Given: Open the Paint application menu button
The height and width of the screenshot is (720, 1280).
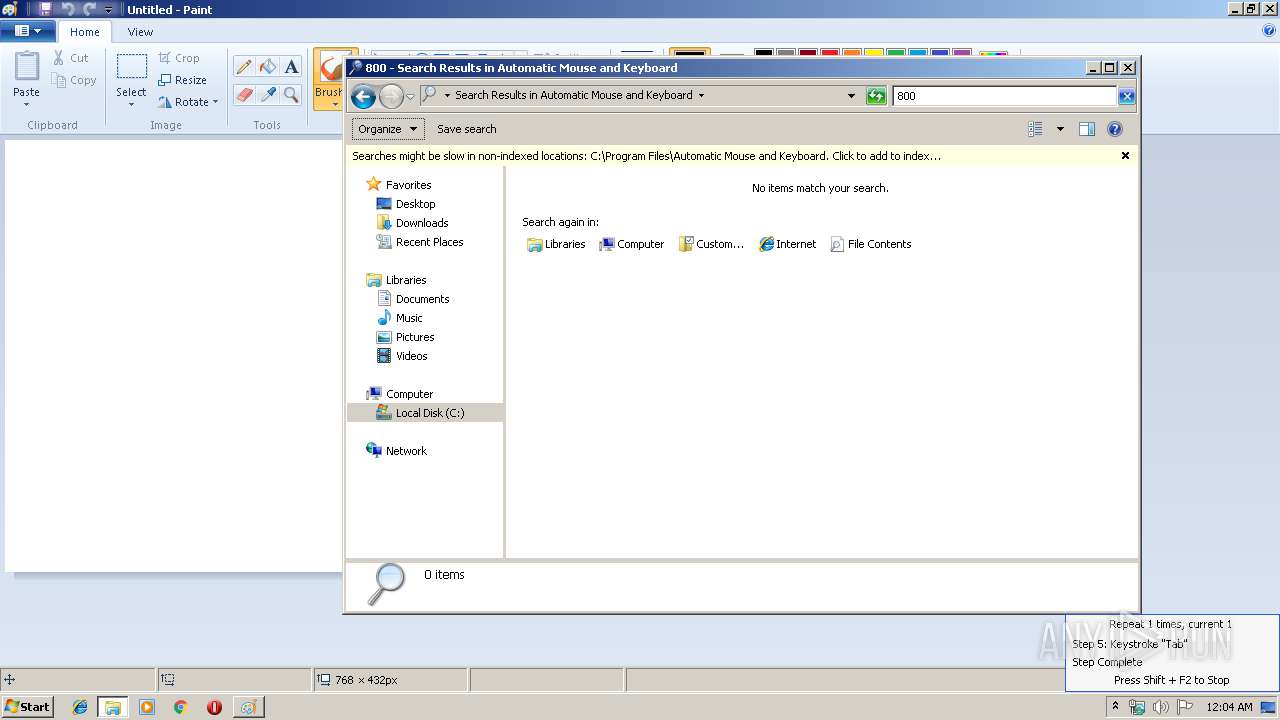Looking at the screenshot, I should pos(28,31).
